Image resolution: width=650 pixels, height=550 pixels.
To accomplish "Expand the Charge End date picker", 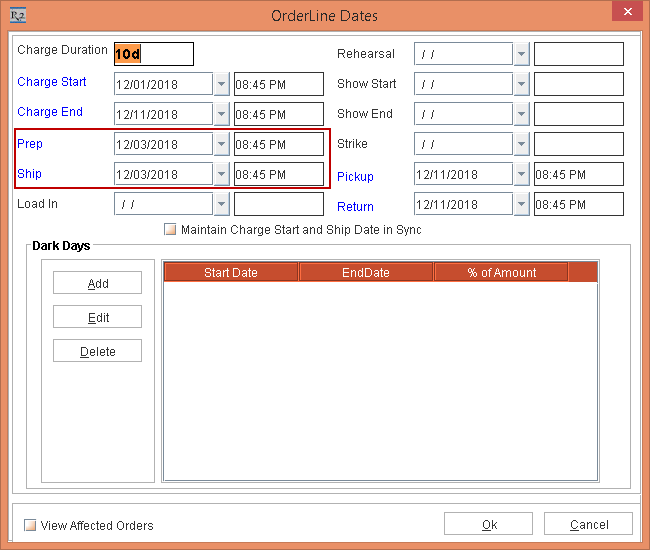I will (x=221, y=114).
